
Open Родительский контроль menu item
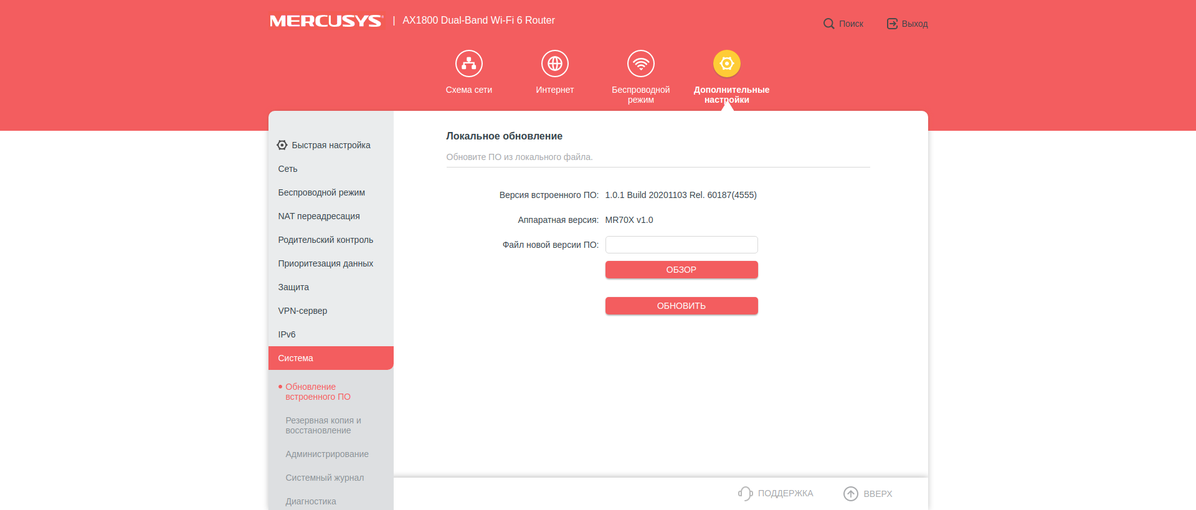coord(325,240)
